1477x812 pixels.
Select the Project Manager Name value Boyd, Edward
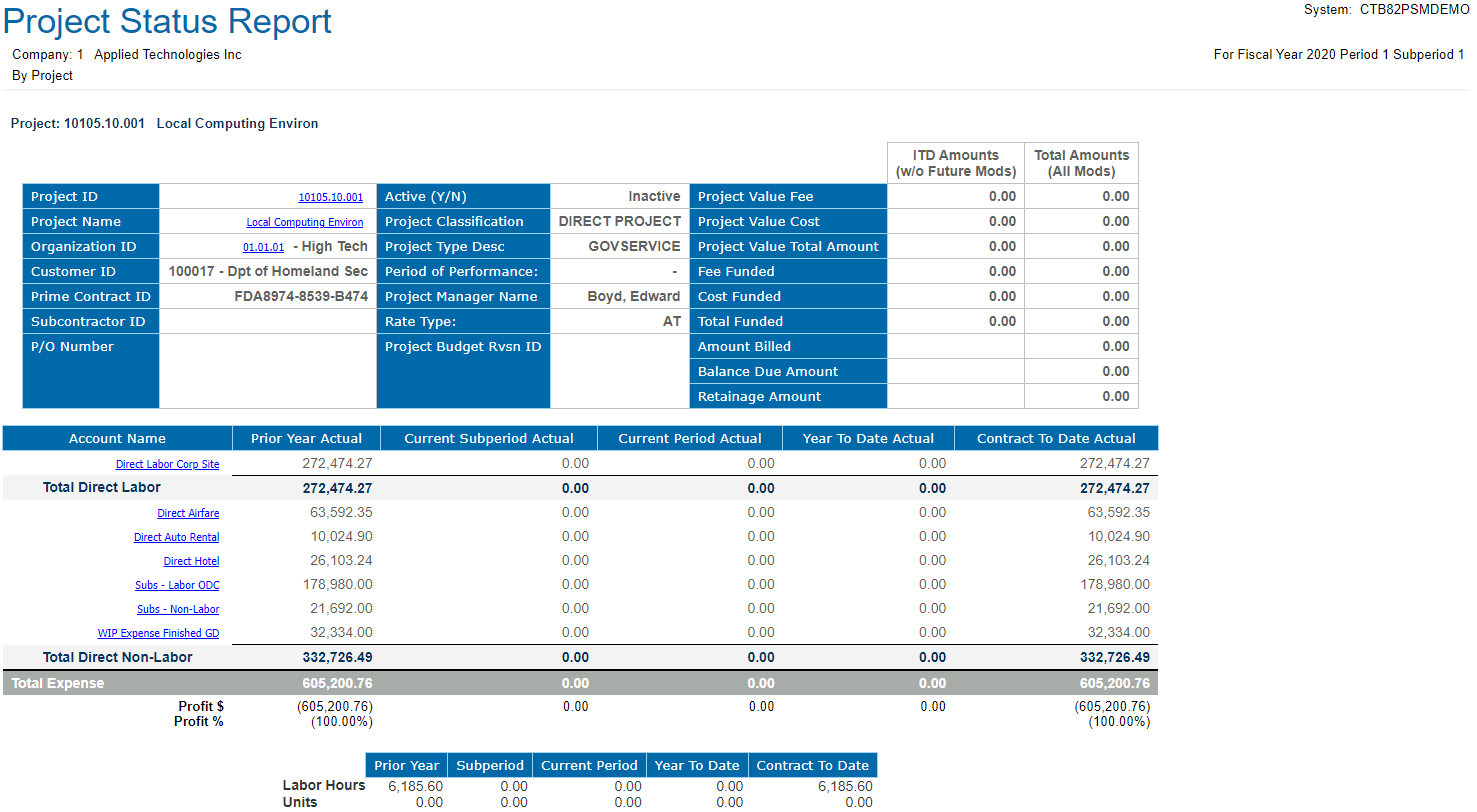[x=633, y=296]
